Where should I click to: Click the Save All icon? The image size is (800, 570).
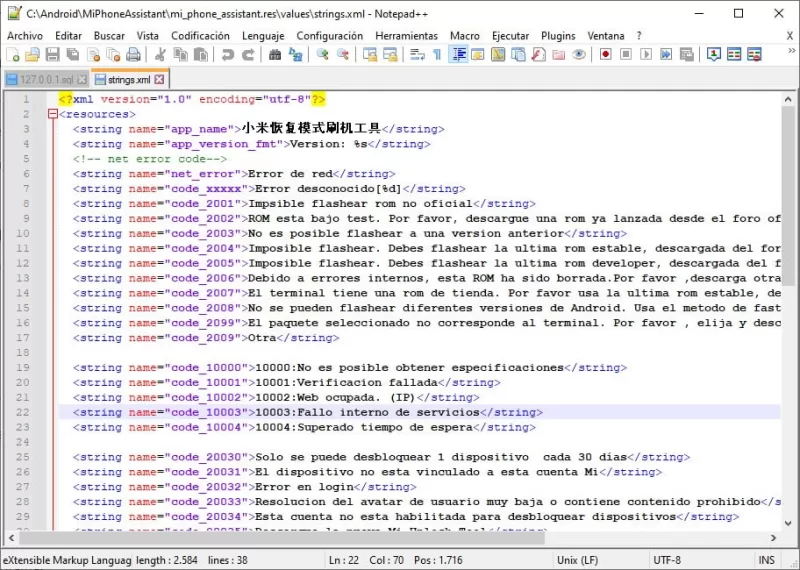click(72, 54)
